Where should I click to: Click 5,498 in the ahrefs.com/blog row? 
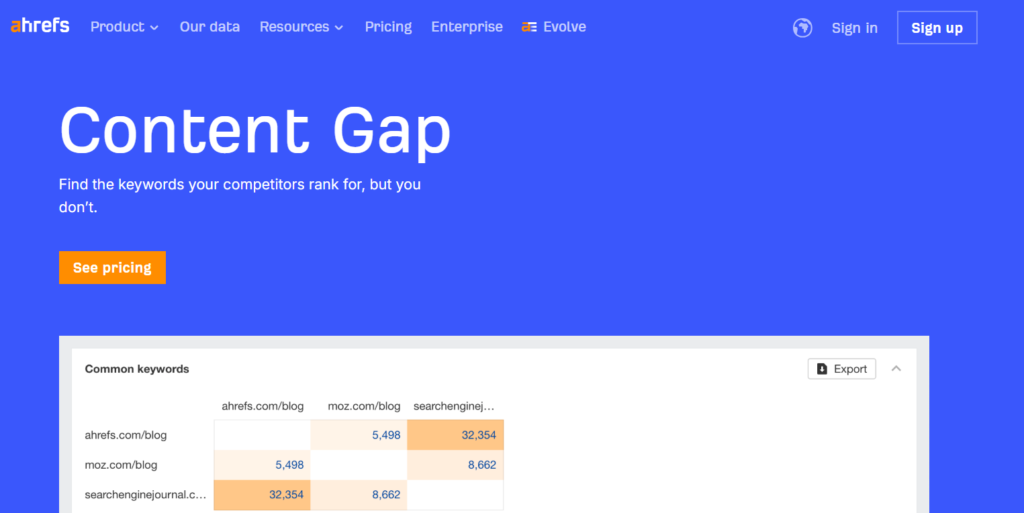[386, 435]
